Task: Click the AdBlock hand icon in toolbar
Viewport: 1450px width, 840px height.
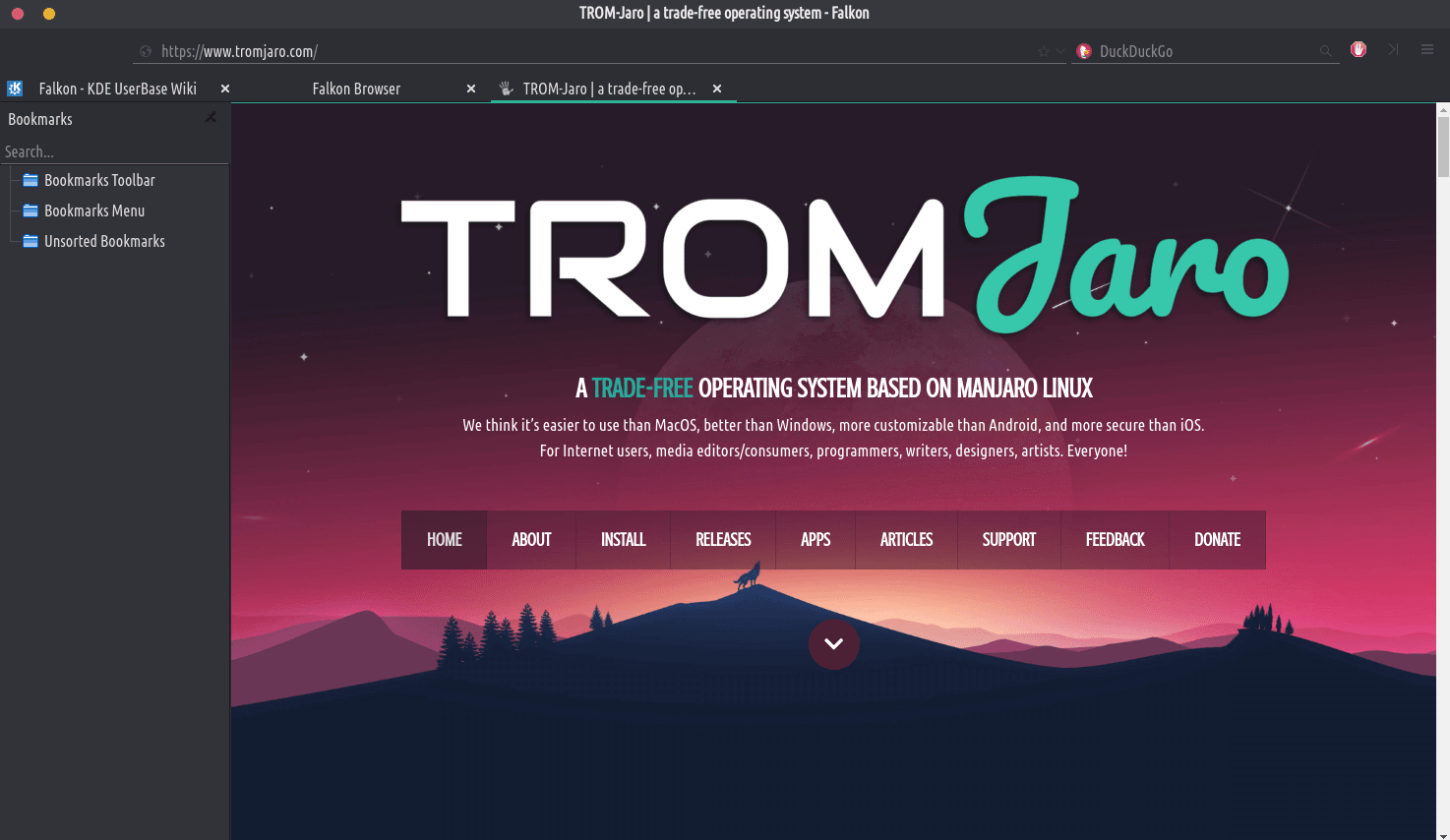Action: pyautogui.click(x=1359, y=50)
